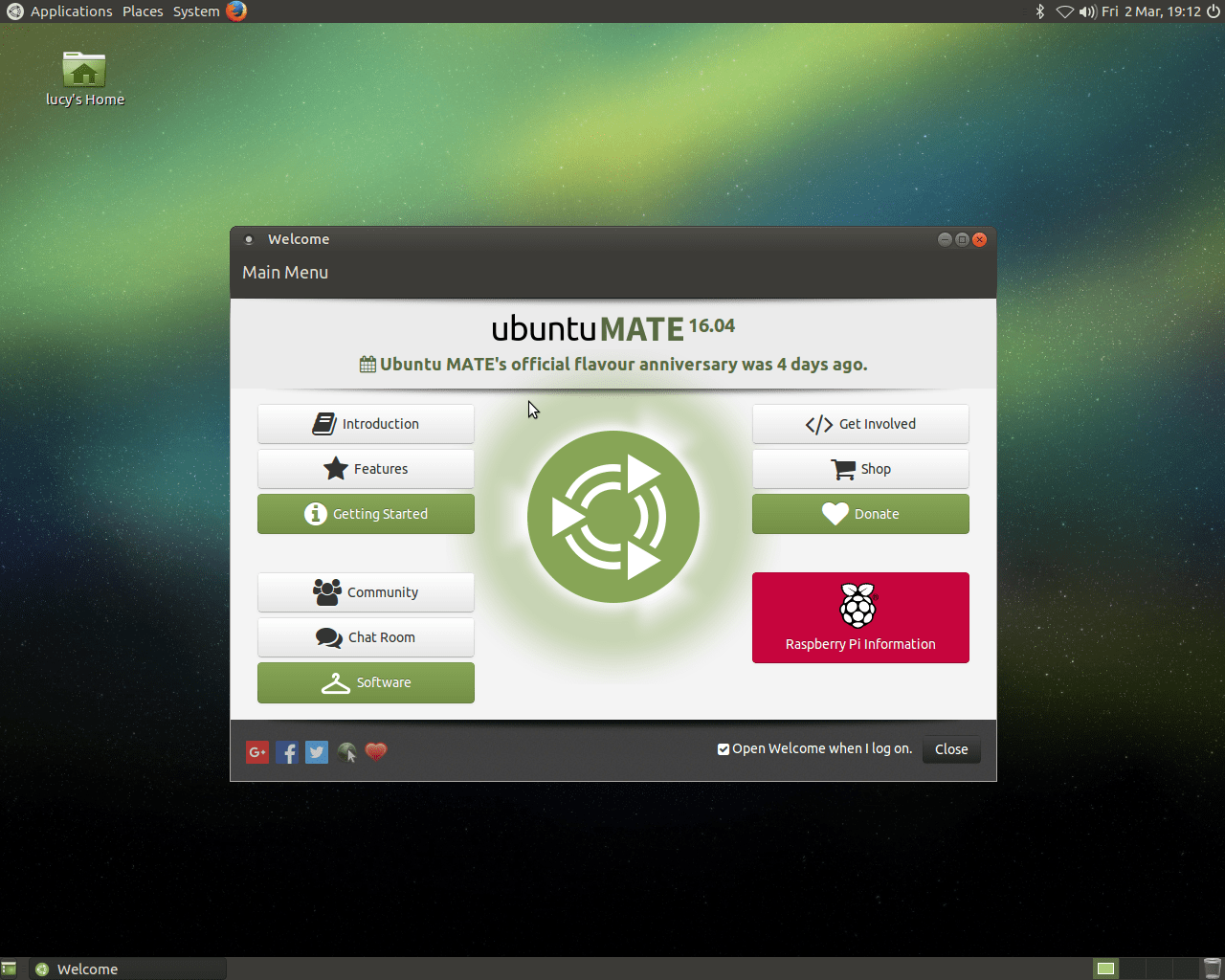Click the globe website icon in footer
This screenshot has width=1225, height=980.
[346, 752]
